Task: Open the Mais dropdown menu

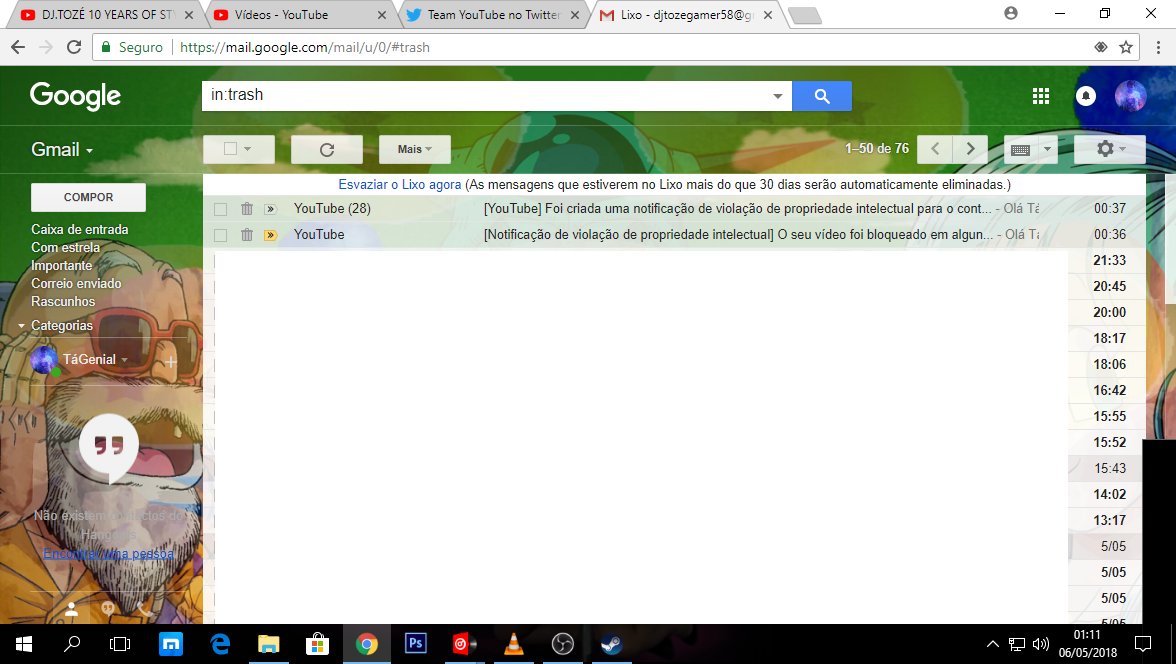Action: point(415,149)
